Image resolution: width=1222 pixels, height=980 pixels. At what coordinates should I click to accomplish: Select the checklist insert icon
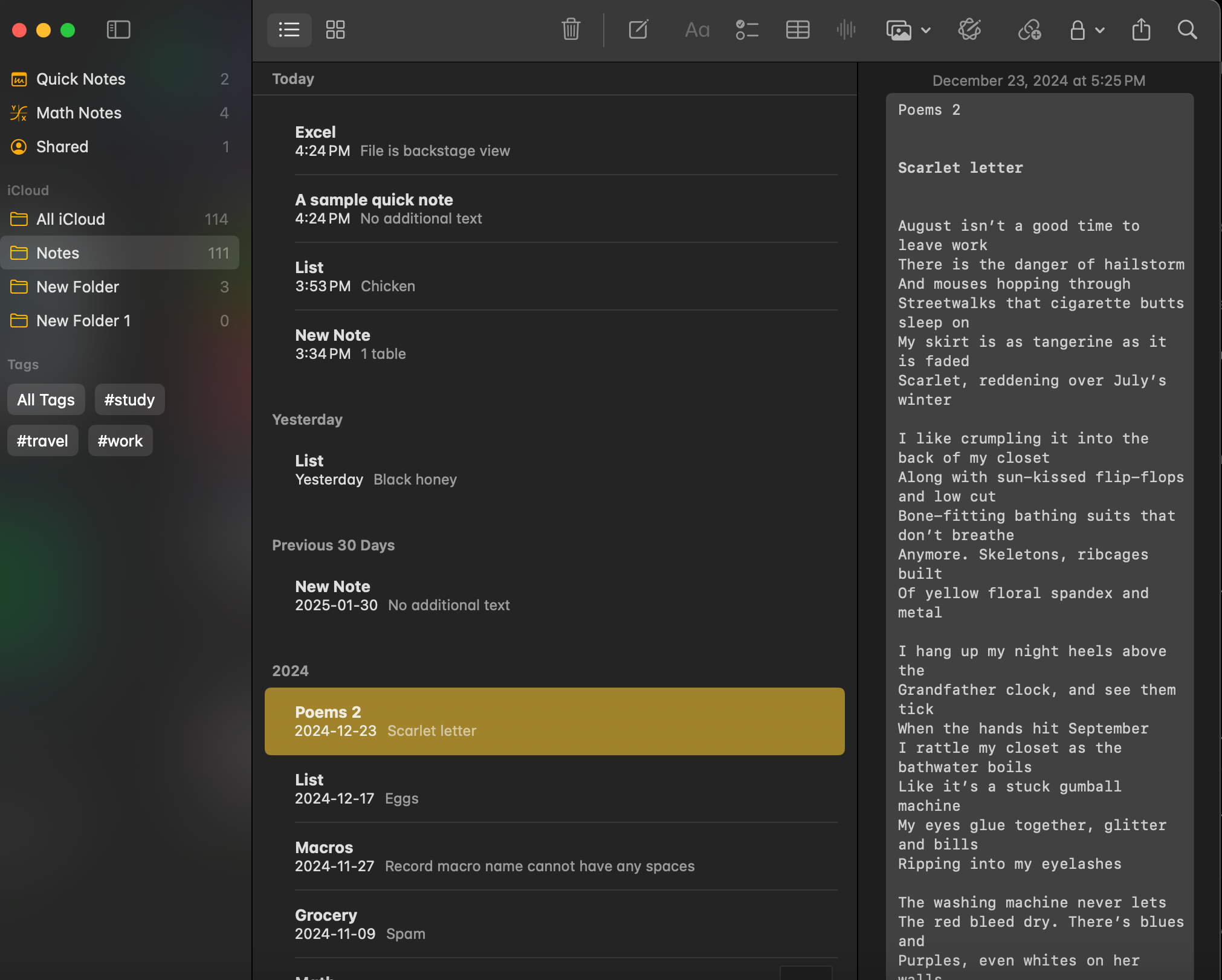(x=747, y=30)
